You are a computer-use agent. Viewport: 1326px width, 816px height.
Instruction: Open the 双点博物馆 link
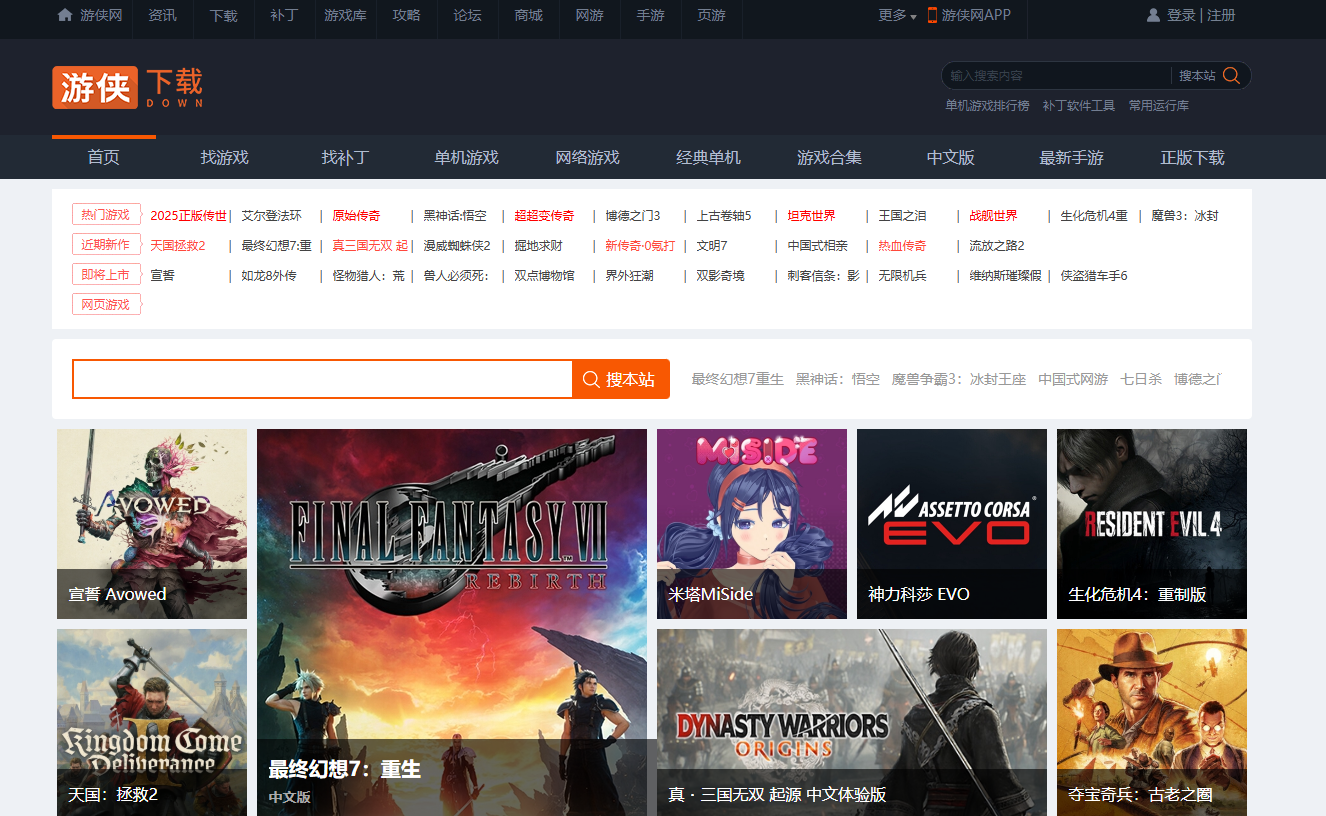pos(544,276)
